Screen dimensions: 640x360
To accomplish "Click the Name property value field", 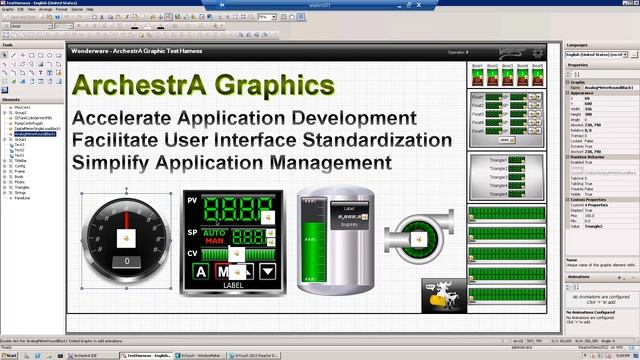I will tap(610, 88).
